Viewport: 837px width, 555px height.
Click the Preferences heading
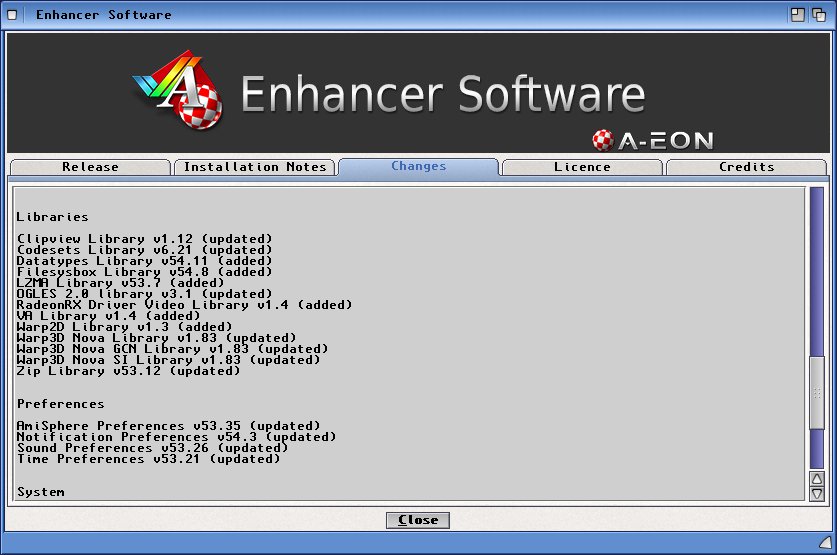coord(60,404)
